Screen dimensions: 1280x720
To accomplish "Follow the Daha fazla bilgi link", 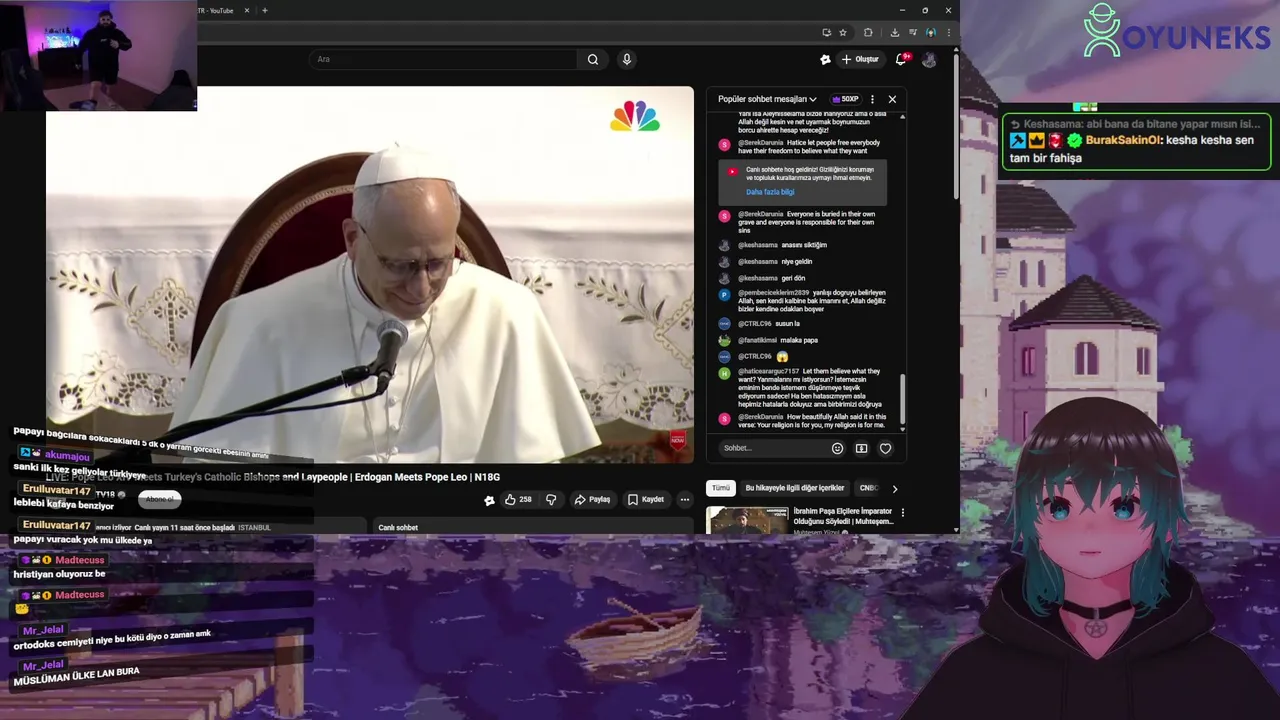I will click(770, 192).
